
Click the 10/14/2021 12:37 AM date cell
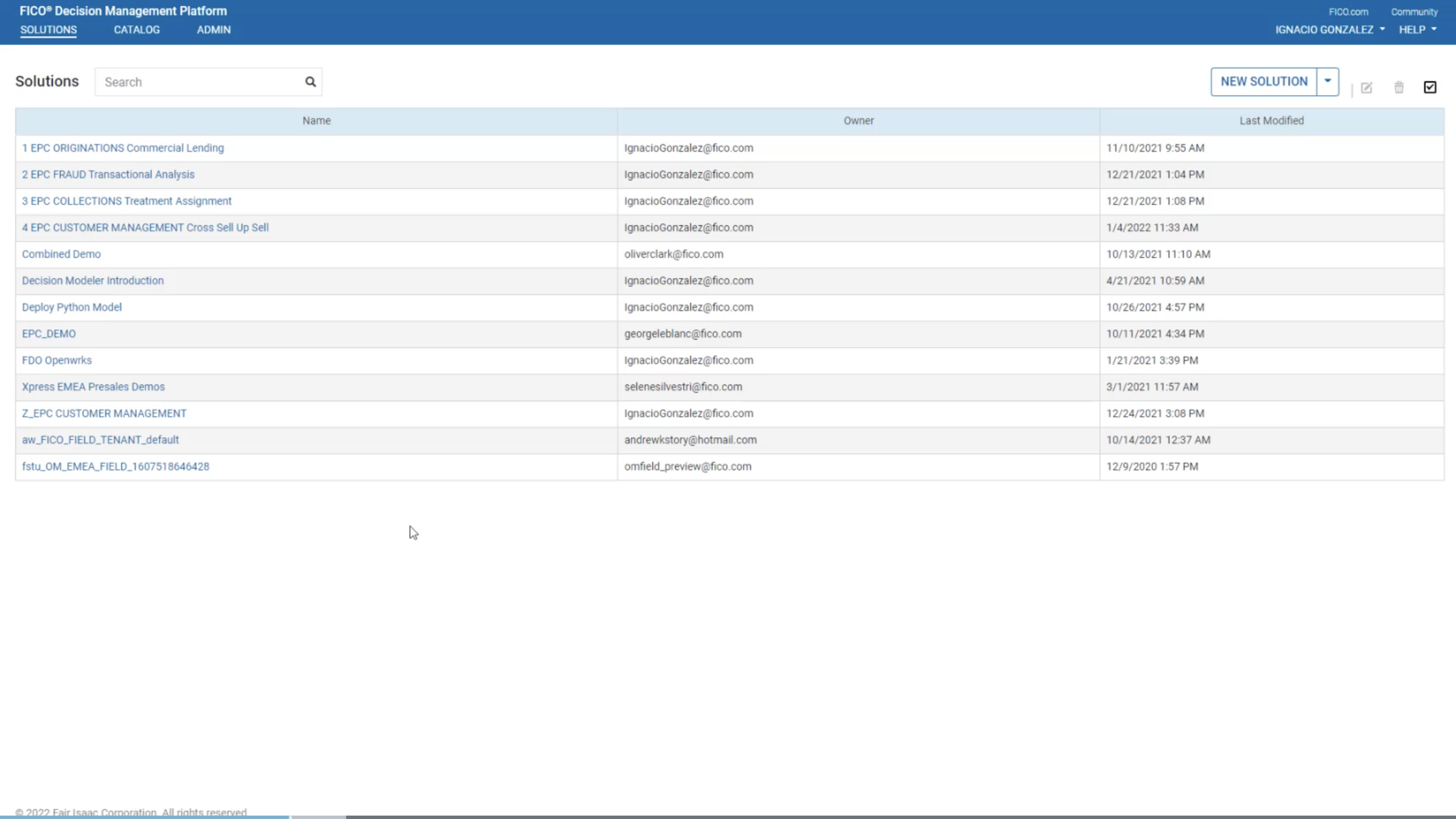pos(1272,440)
